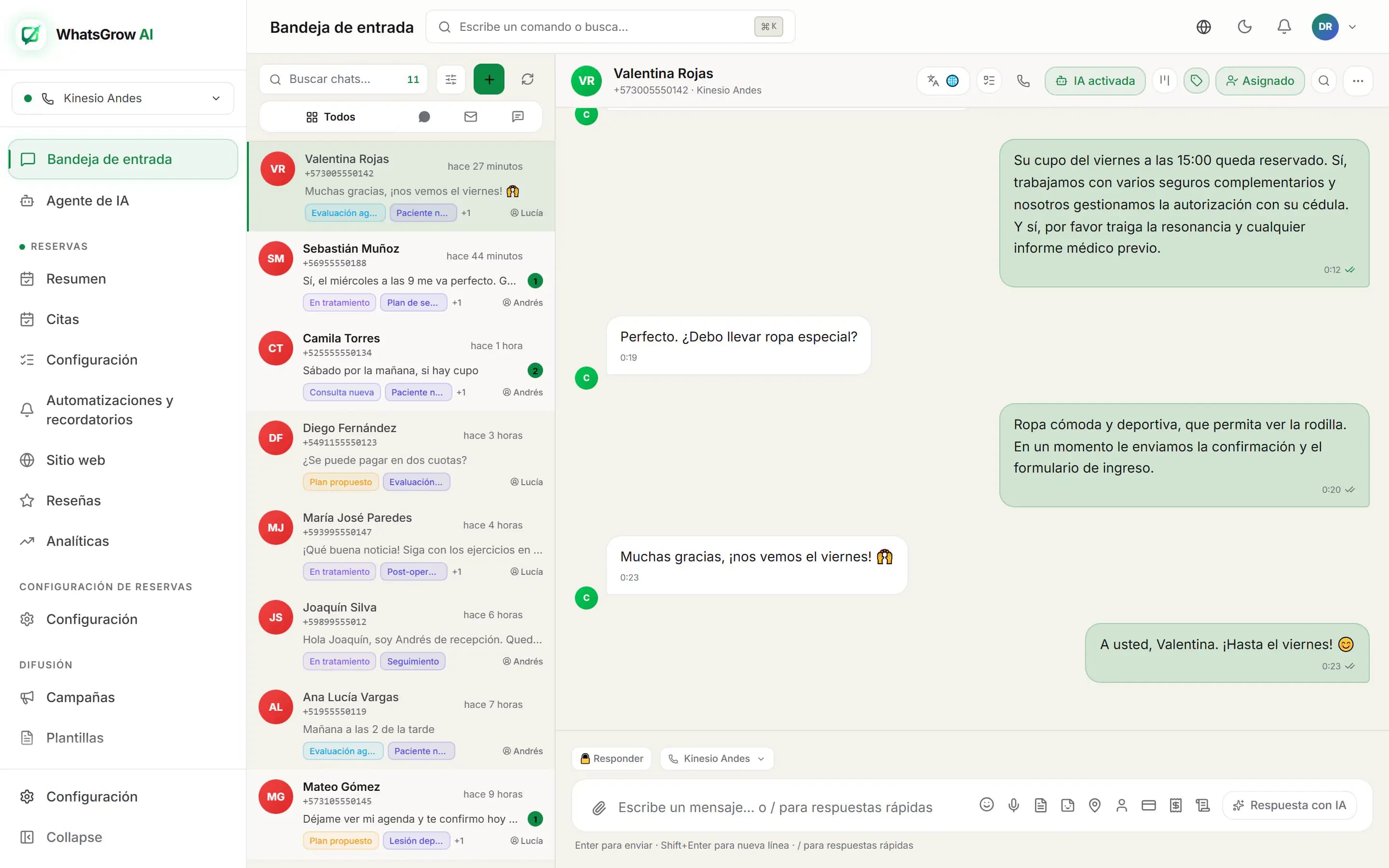The image size is (1389, 868).
Task: Click the pause bars icon in chat header
Action: (x=1165, y=81)
